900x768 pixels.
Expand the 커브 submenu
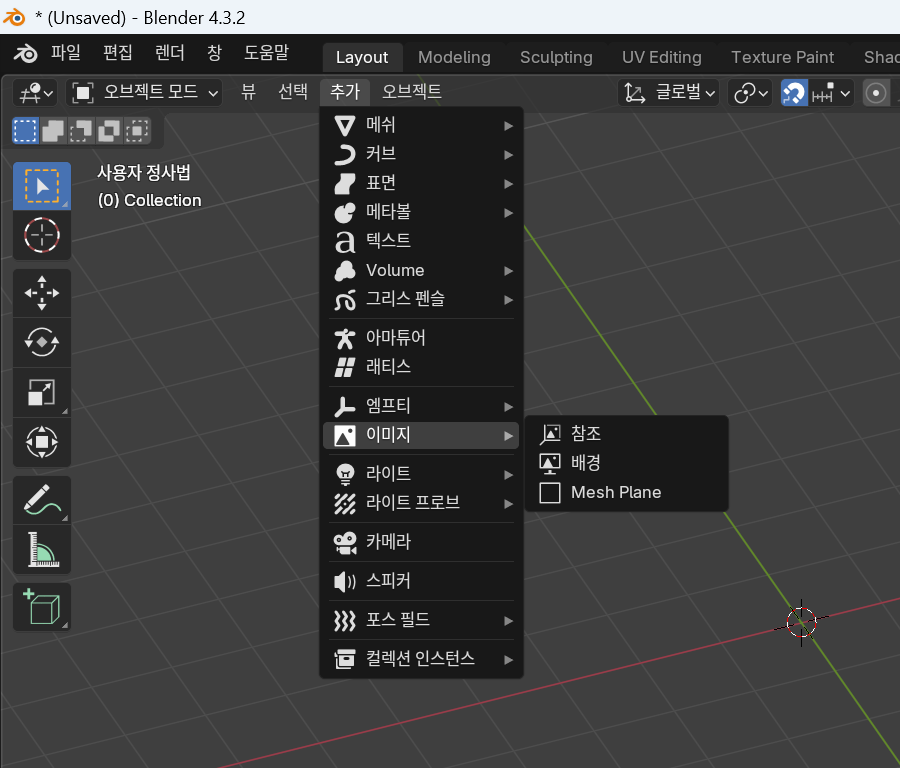pyautogui.click(x=421, y=154)
